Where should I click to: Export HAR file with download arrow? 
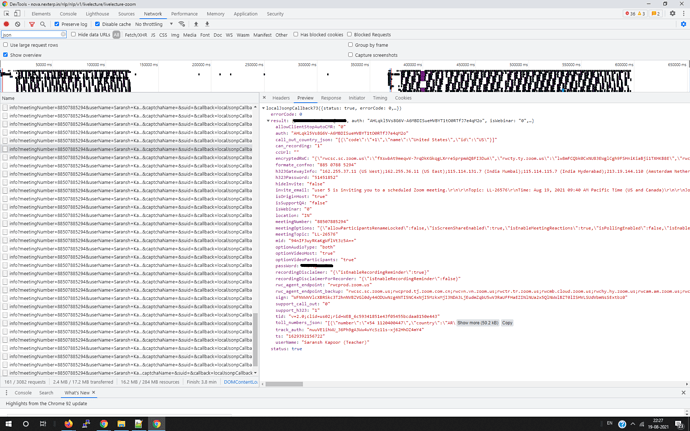tap(207, 24)
